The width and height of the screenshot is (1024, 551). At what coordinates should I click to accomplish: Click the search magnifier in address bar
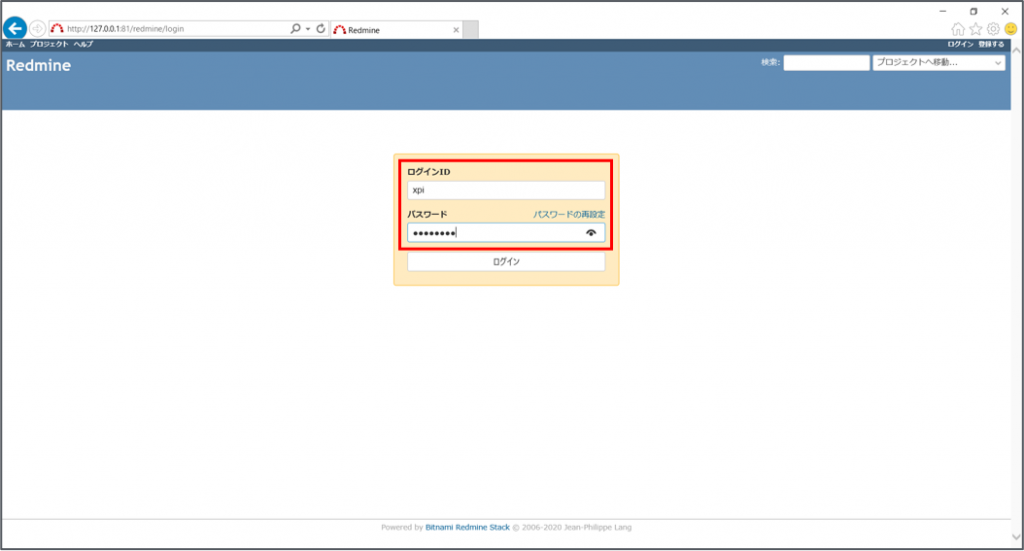point(295,29)
